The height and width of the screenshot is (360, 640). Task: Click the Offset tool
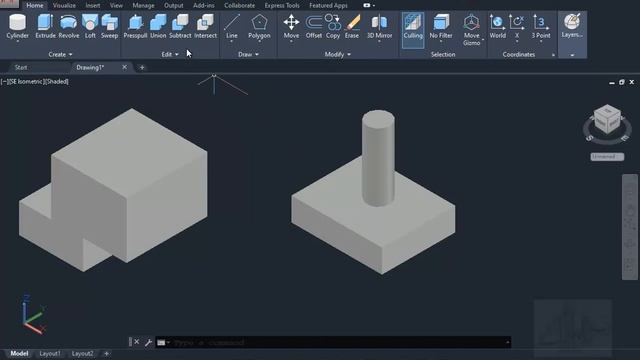313,27
